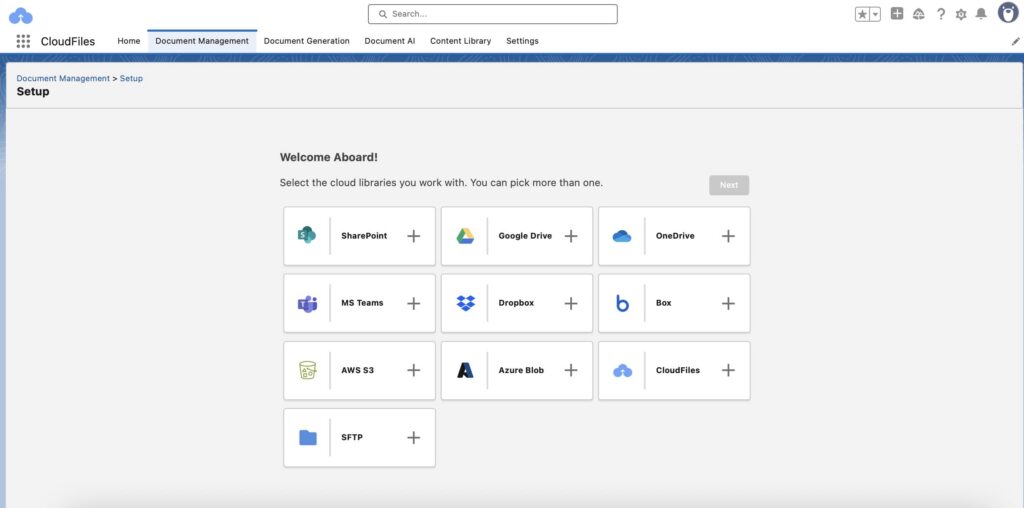Image resolution: width=1024 pixels, height=508 pixels.
Task: Add SharePoint with its plus toggle
Action: [x=413, y=236]
